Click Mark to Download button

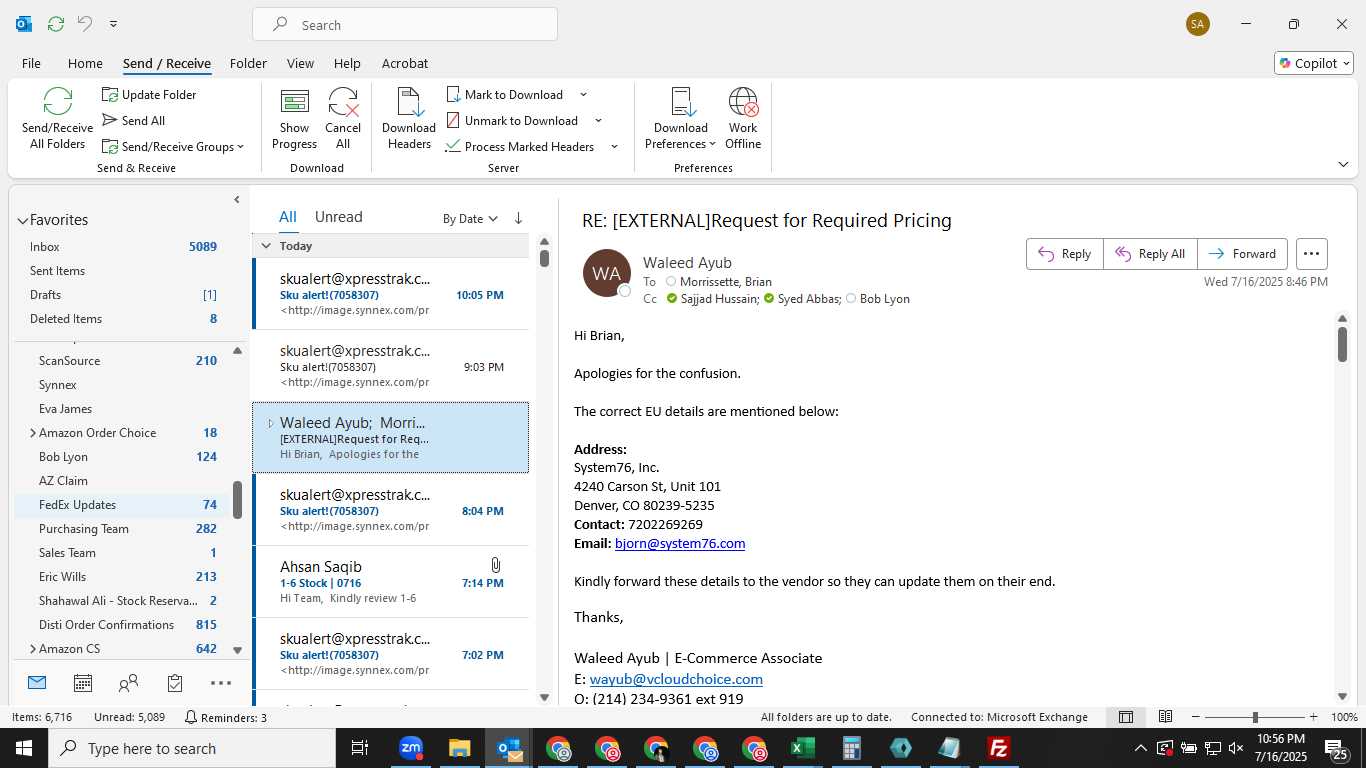(506, 95)
